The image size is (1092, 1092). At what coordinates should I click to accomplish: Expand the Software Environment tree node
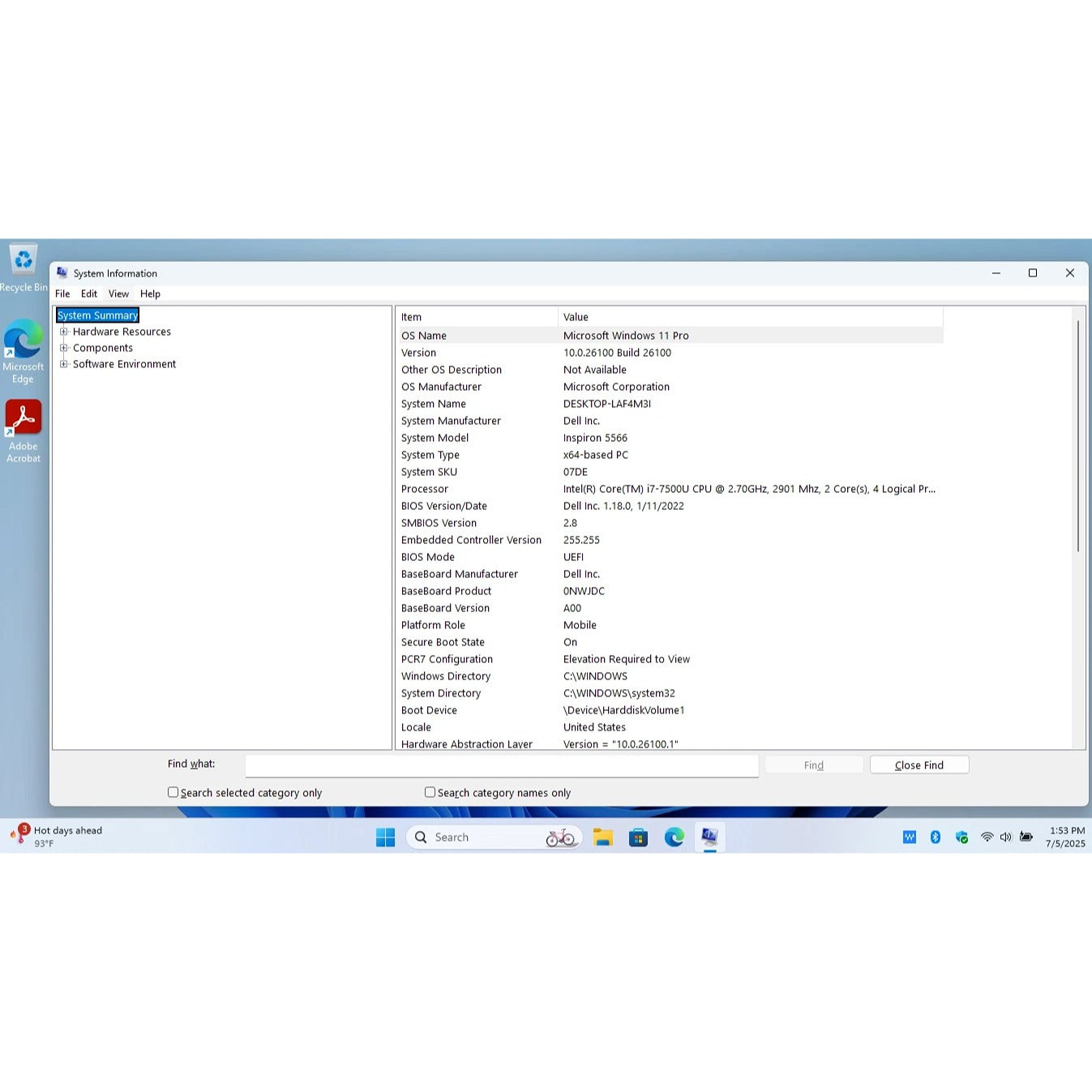[x=64, y=364]
